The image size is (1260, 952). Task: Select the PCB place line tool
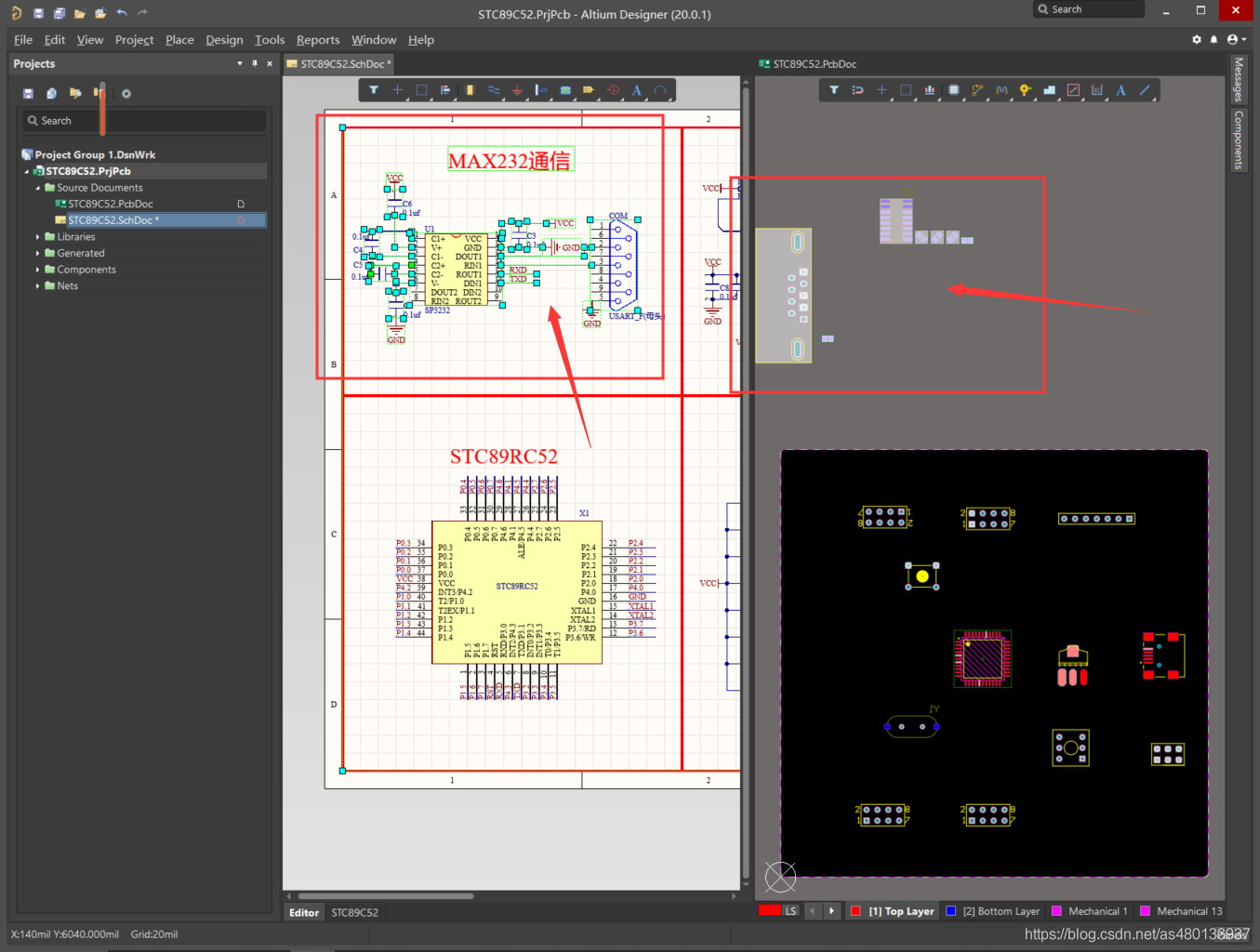coord(1145,90)
